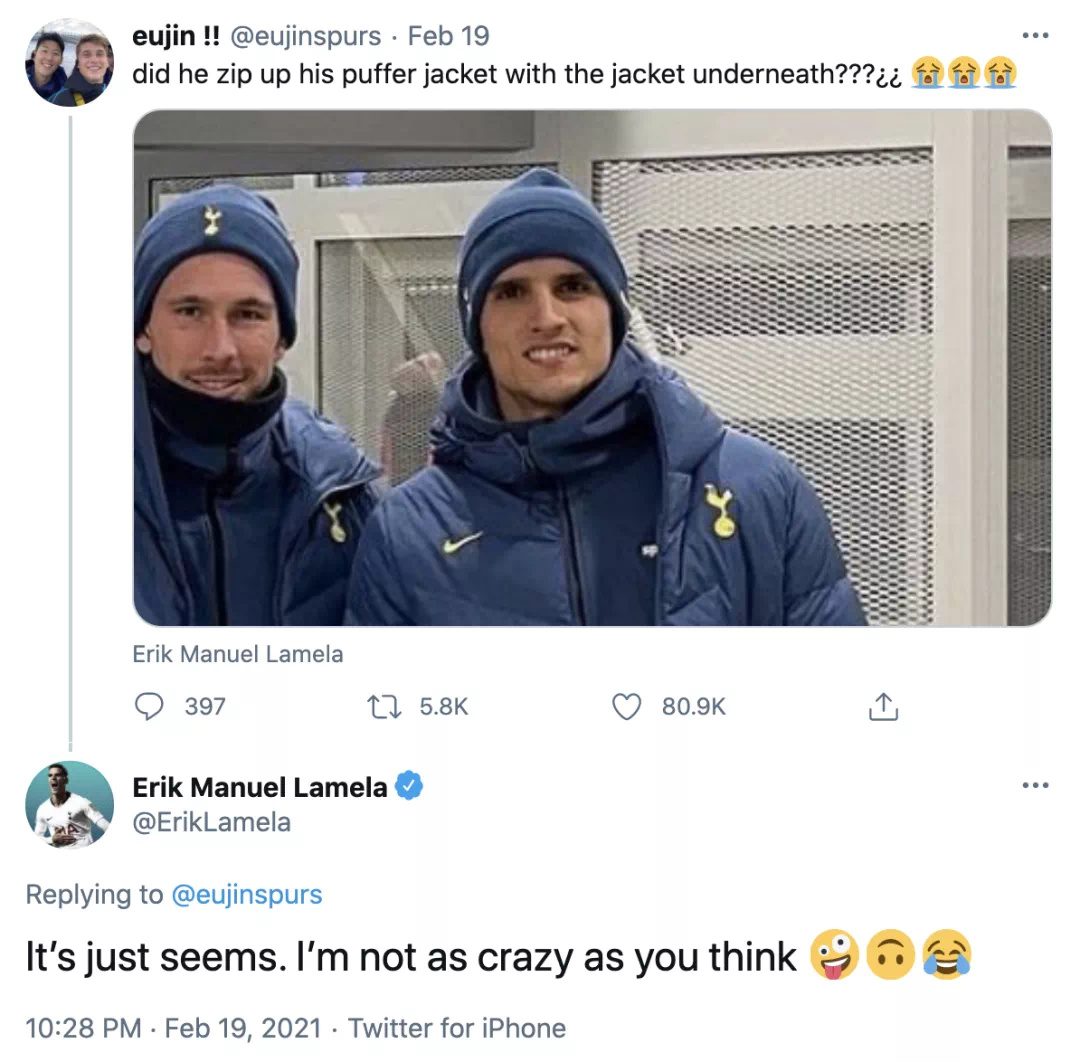The width and height of the screenshot is (1080, 1062).
Task: Follow the @eujinspurs link in Replying to
Action: tap(247, 894)
